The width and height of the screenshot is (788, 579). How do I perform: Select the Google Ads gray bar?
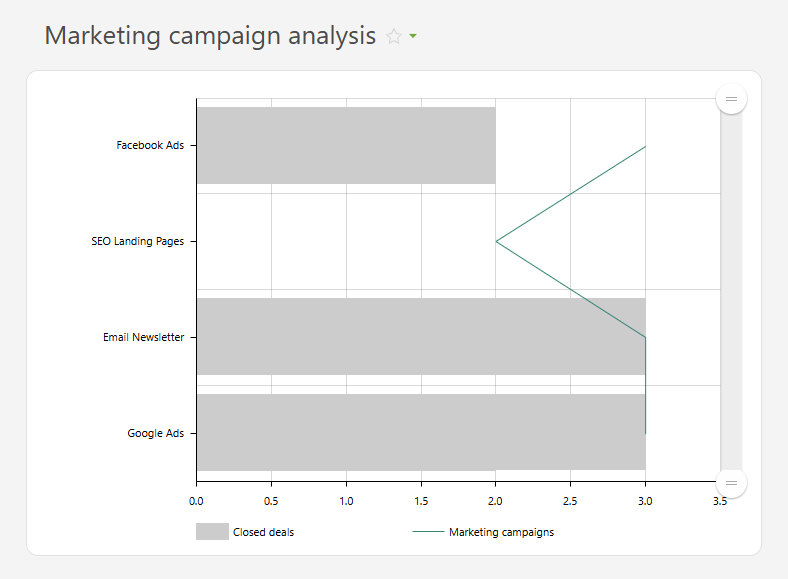[x=421, y=432]
